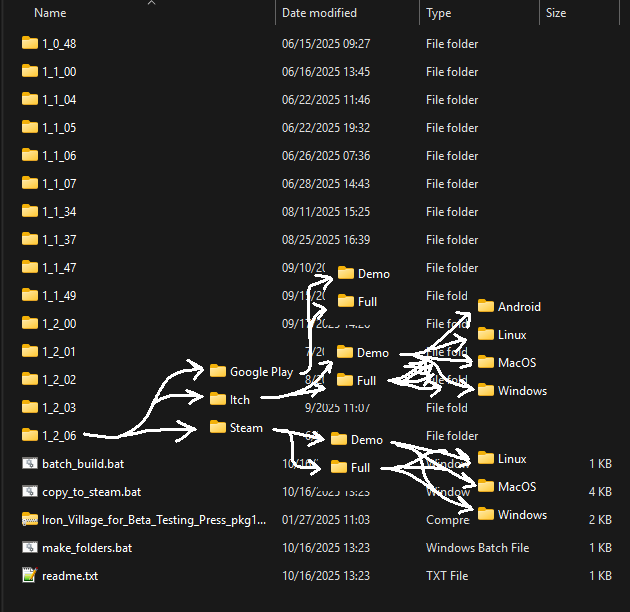Screen dimensions: 630x612
Task: Select the 1_1_34 folder name
Action: tap(59, 212)
